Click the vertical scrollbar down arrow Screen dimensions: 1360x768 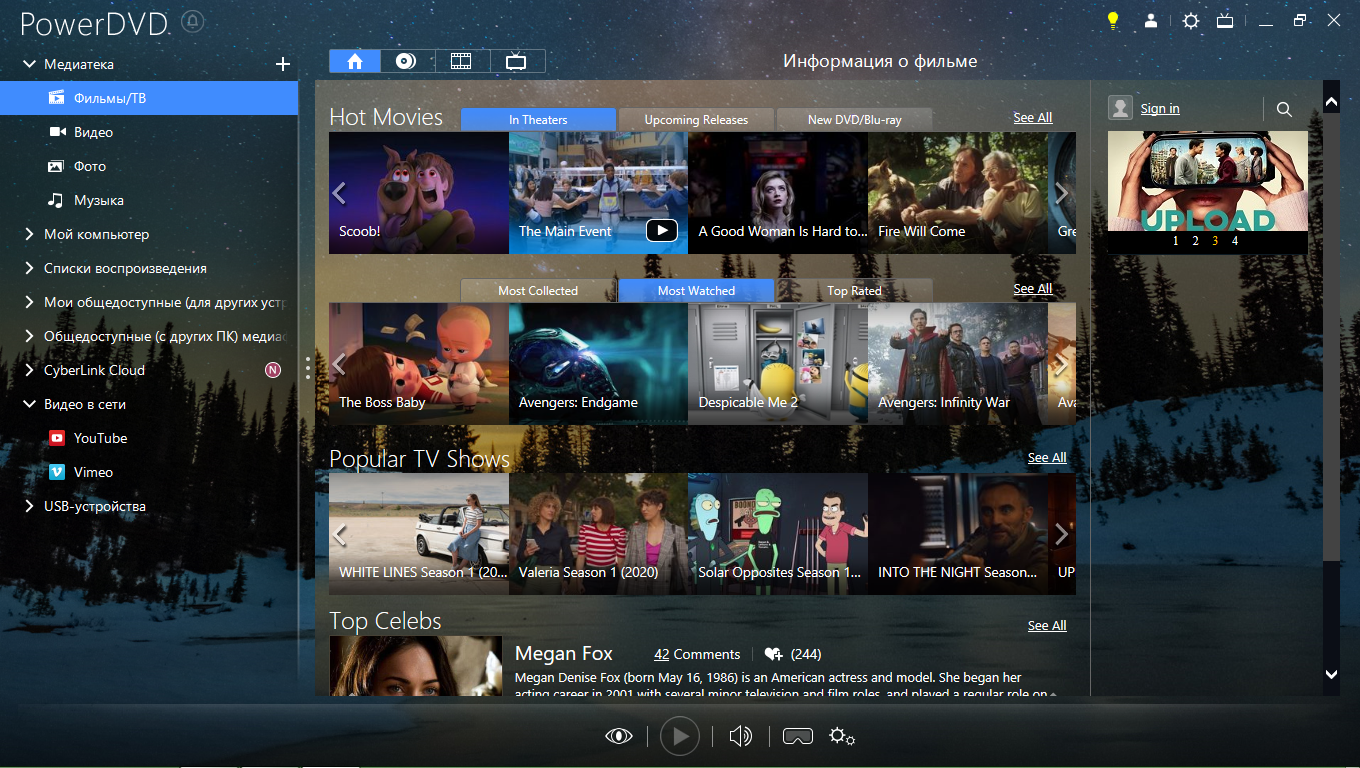(1331, 675)
